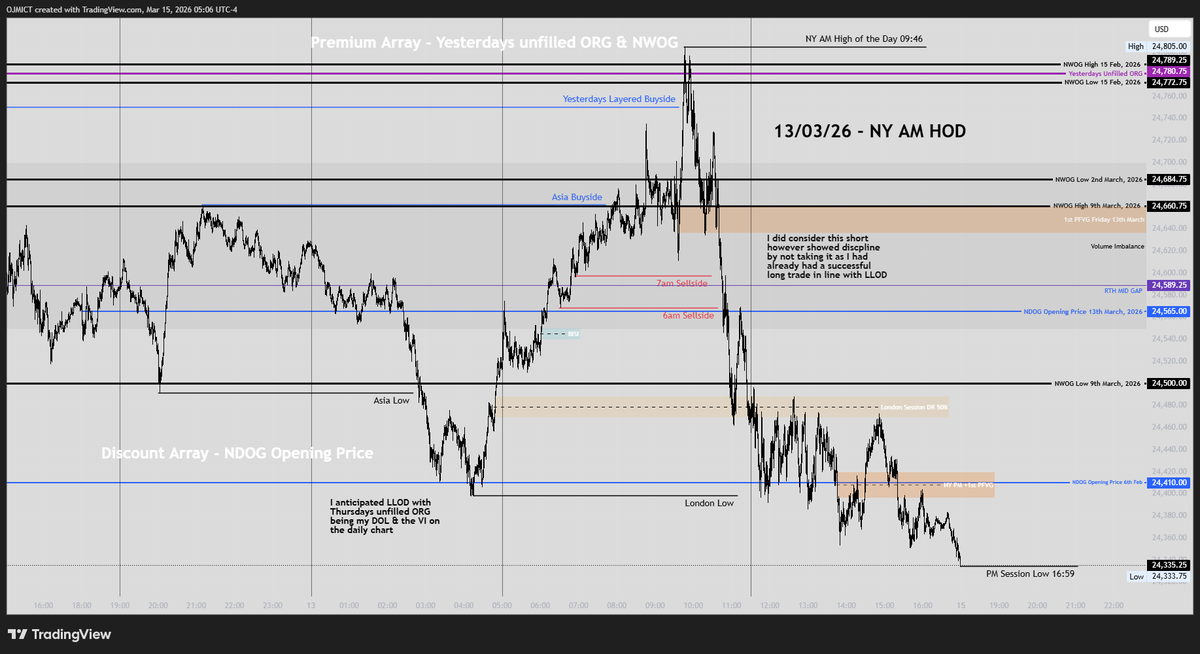Click the 'London Low' label
The image size is (1200, 654).
pos(709,503)
